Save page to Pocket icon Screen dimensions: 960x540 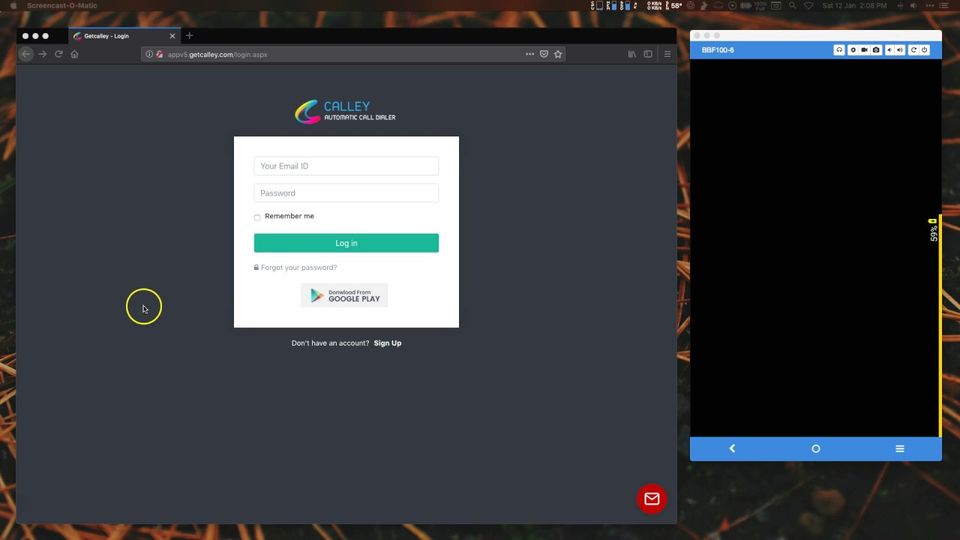[x=544, y=54]
